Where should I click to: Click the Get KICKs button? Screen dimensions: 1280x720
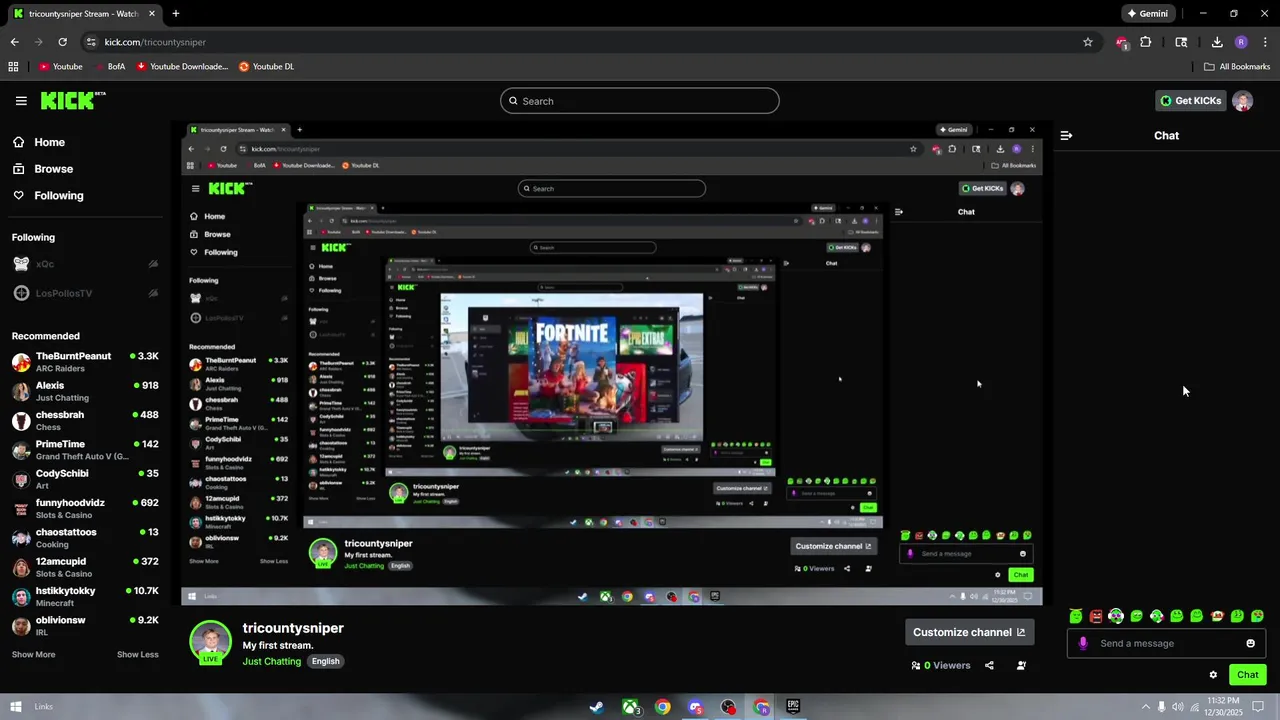(x=1190, y=101)
